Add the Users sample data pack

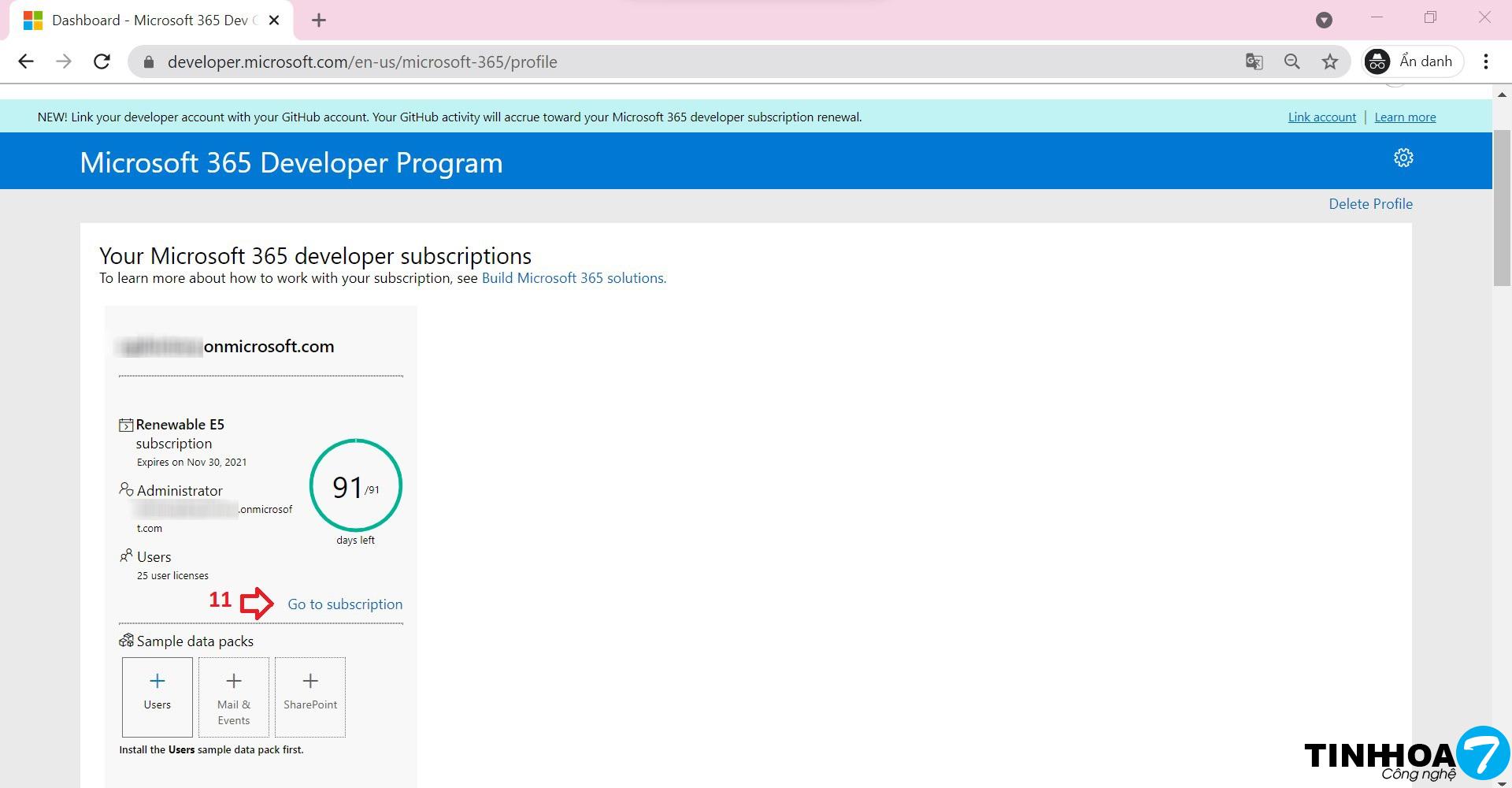157,697
